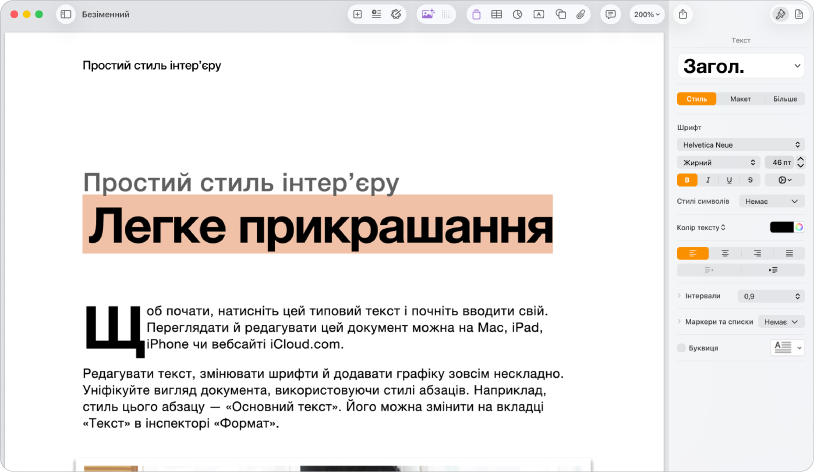Click the gray subtitle Простий стиль інтер’єру
814x473 pixels.
(x=241, y=182)
